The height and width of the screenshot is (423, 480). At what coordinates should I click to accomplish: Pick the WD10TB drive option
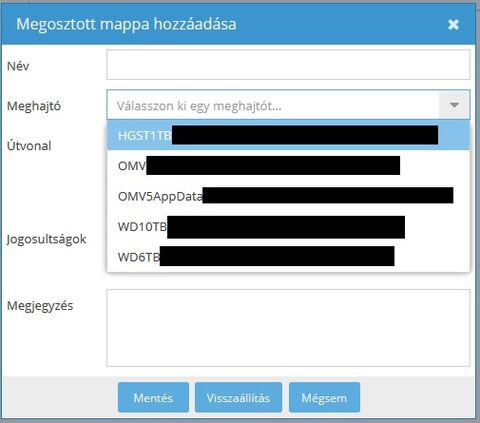[x=288, y=226]
